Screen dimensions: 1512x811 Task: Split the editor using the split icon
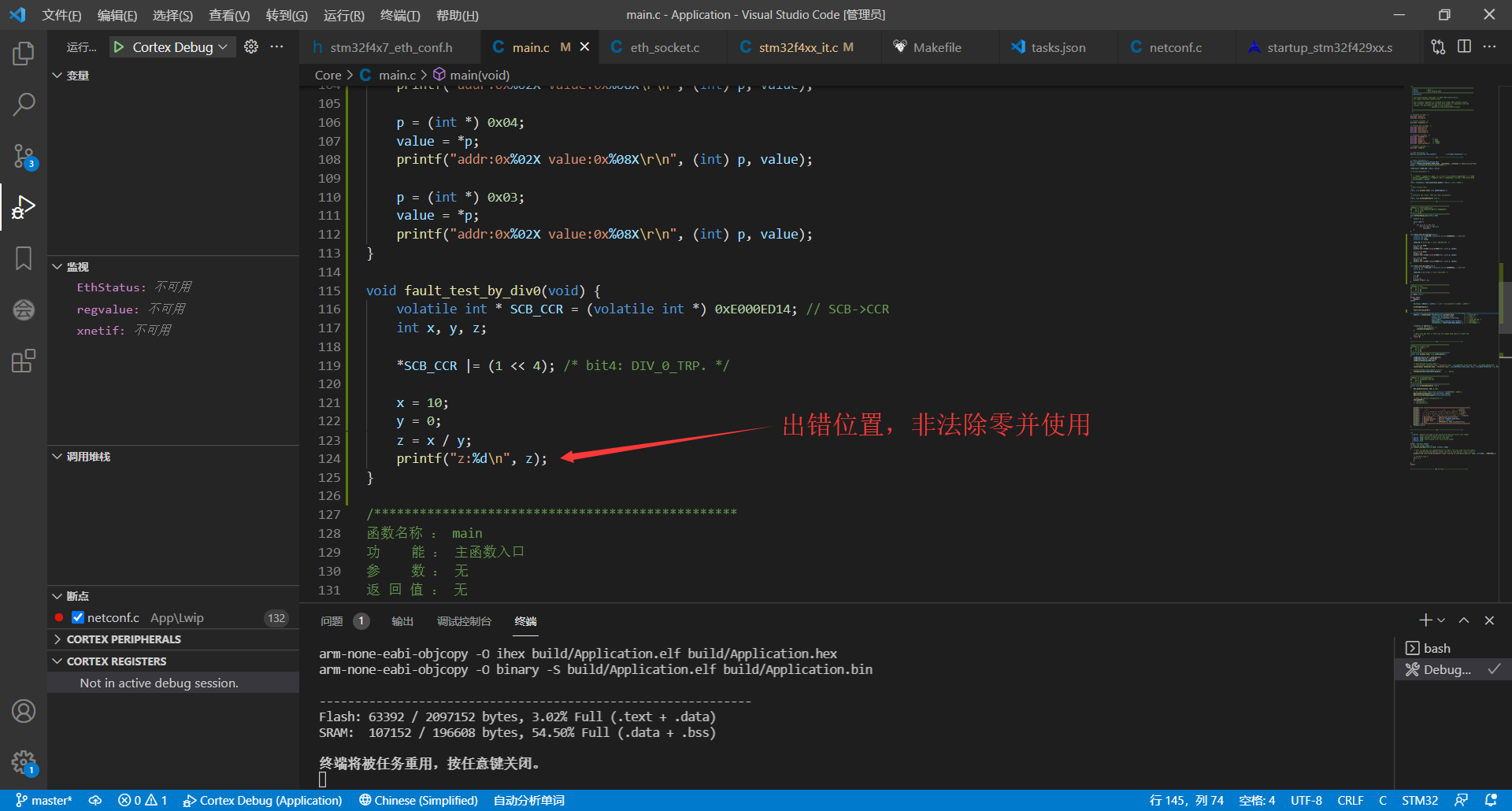coord(1465,46)
